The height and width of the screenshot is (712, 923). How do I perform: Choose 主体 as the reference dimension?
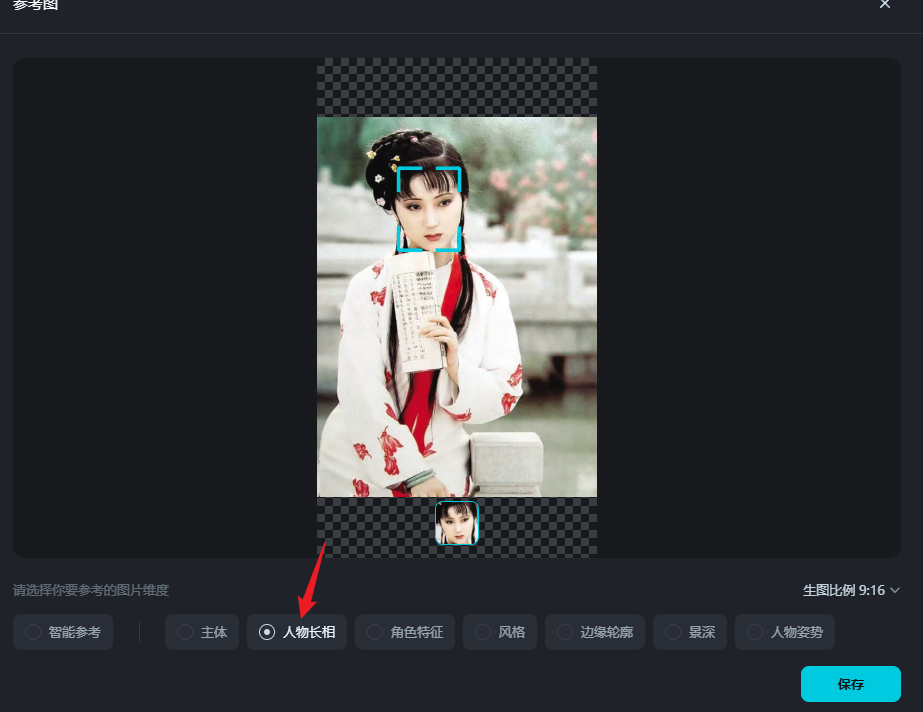202,632
